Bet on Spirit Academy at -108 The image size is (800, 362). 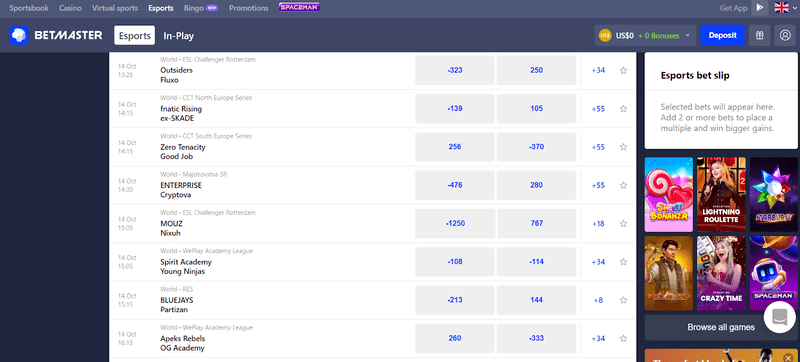pos(455,262)
